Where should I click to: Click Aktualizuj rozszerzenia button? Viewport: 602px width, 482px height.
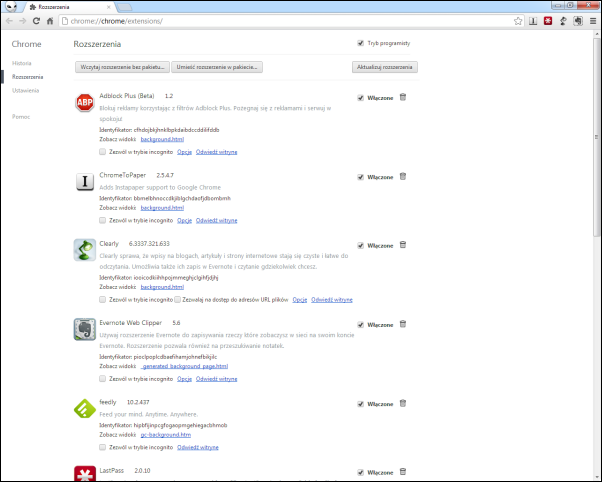[x=385, y=67]
